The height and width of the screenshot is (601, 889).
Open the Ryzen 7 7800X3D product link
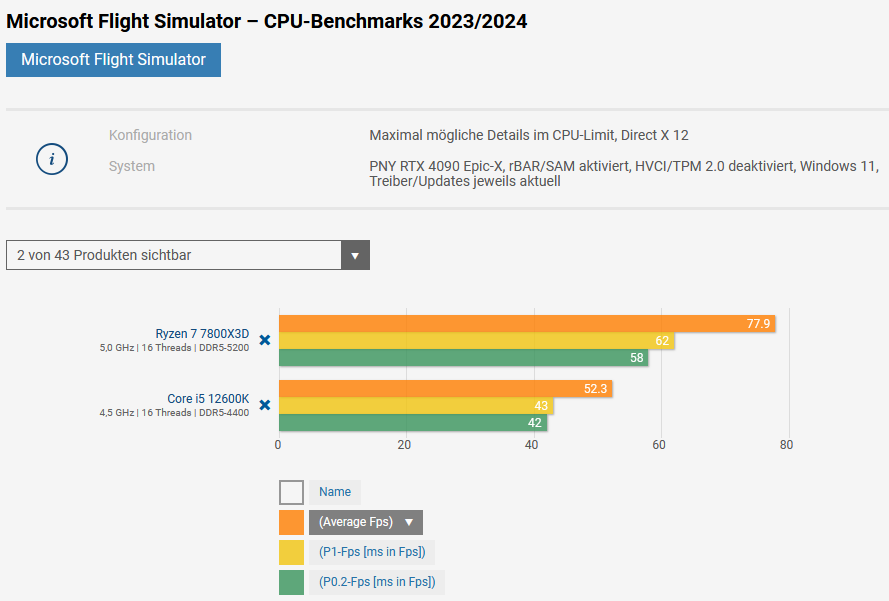[x=202, y=334]
